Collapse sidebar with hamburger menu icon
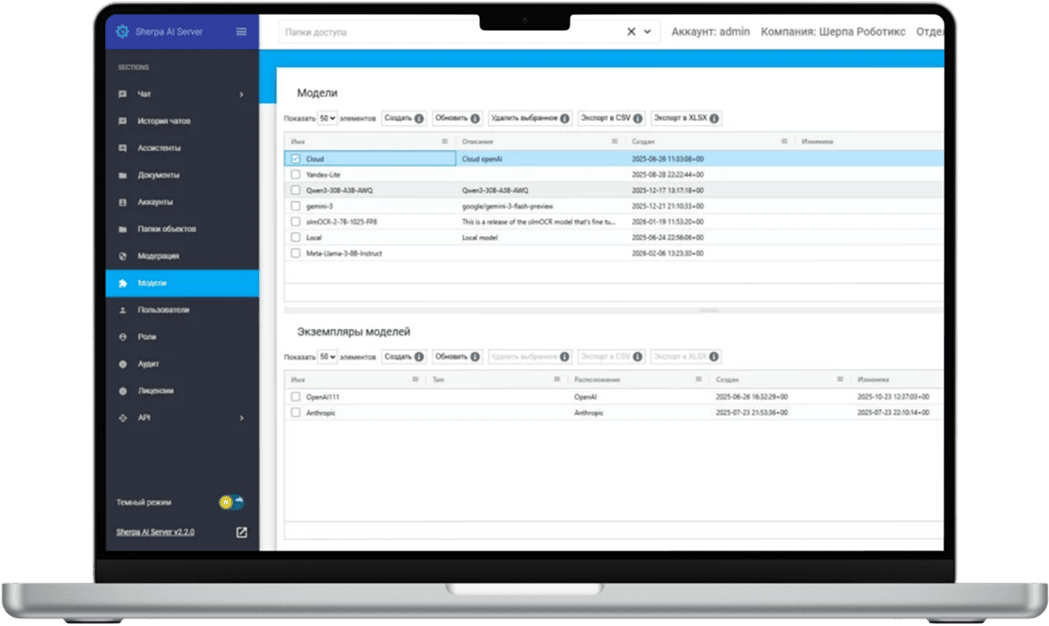1049x626 pixels. click(241, 31)
